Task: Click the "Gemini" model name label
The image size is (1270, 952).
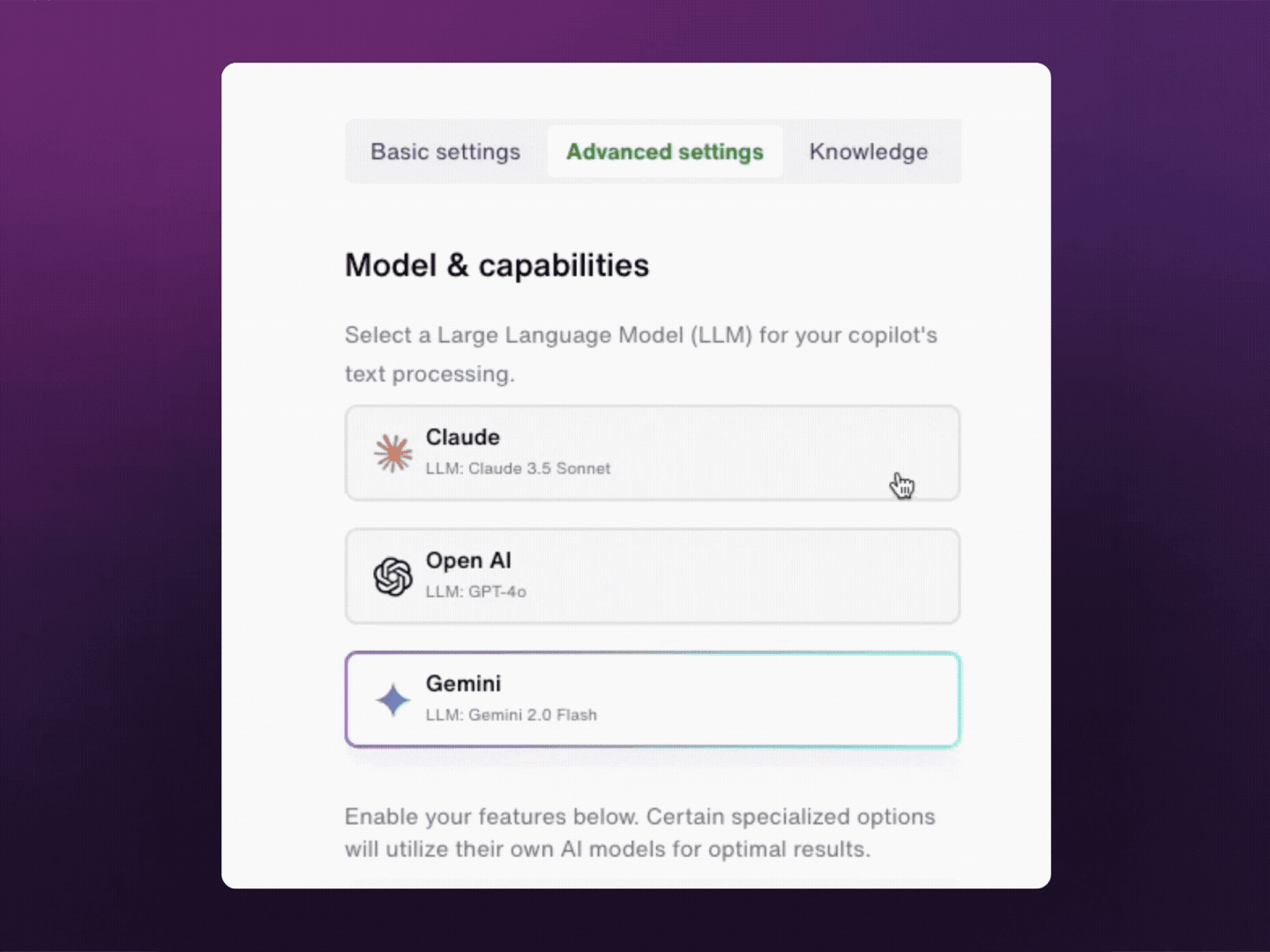Action: (x=464, y=684)
